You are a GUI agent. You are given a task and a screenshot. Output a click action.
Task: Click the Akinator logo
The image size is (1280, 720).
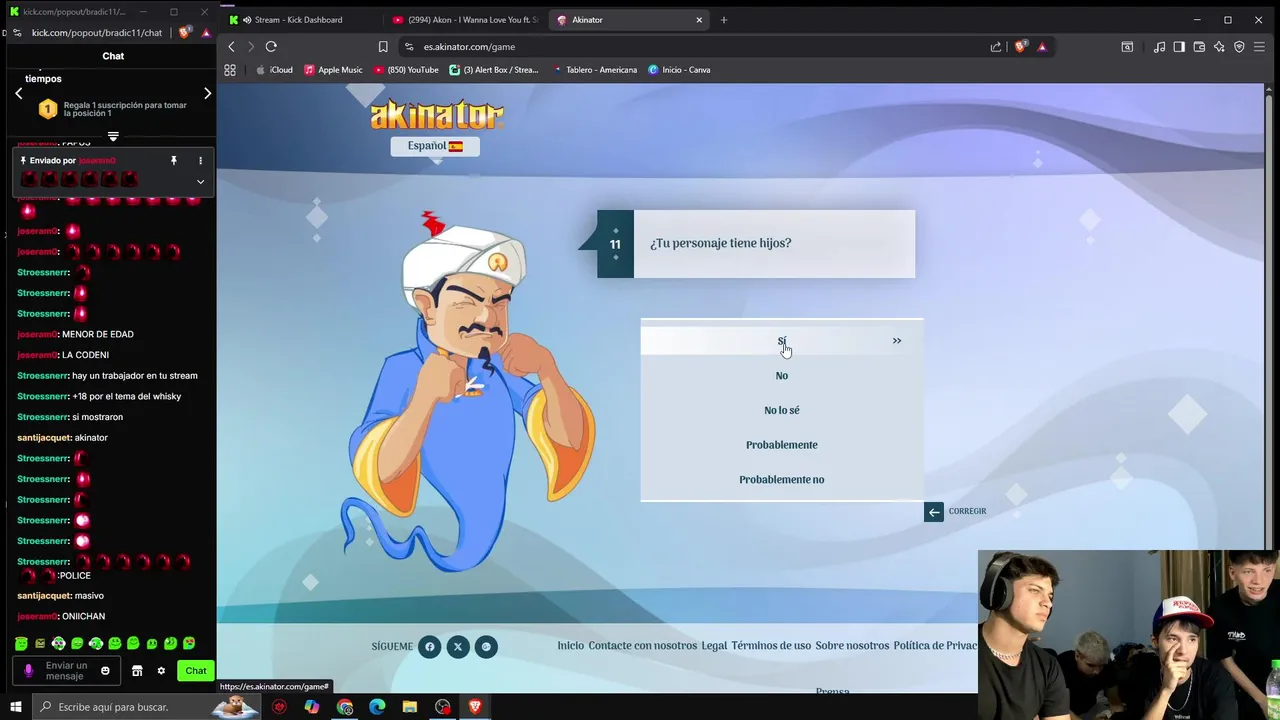click(x=436, y=115)
